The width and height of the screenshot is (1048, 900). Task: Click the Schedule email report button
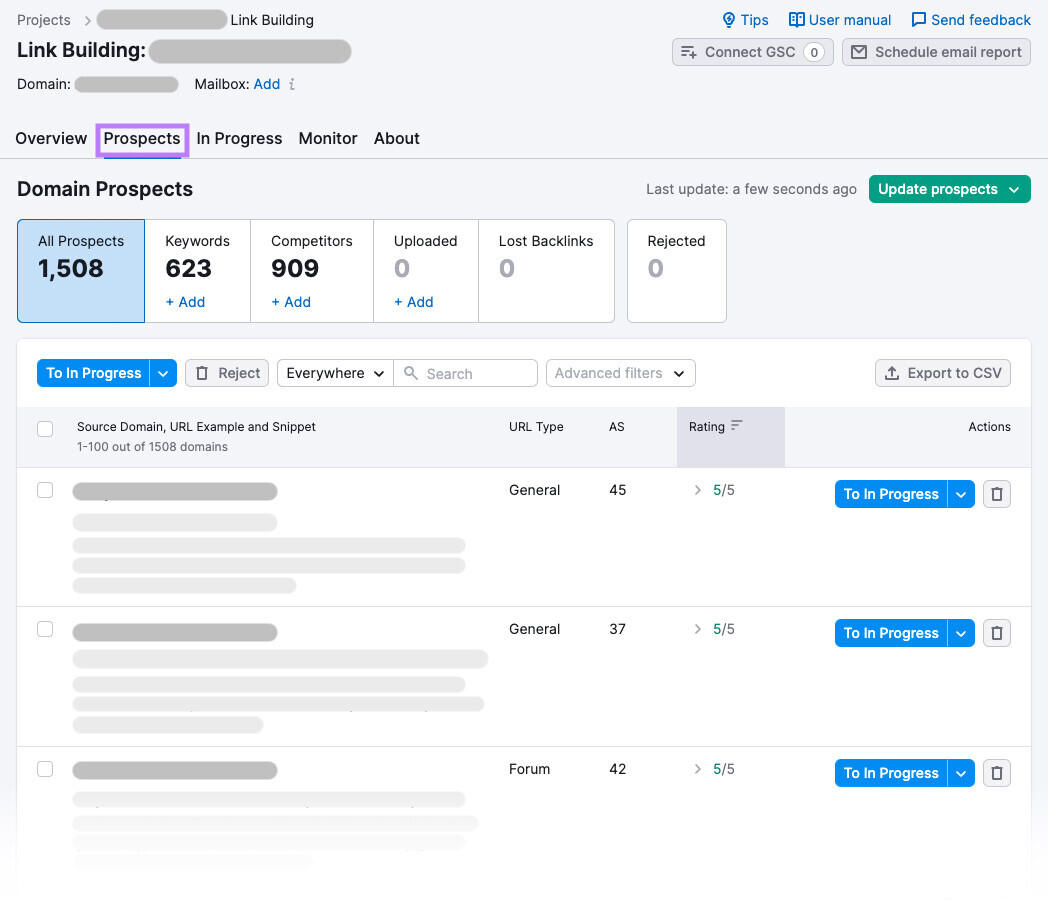point(936,52)
